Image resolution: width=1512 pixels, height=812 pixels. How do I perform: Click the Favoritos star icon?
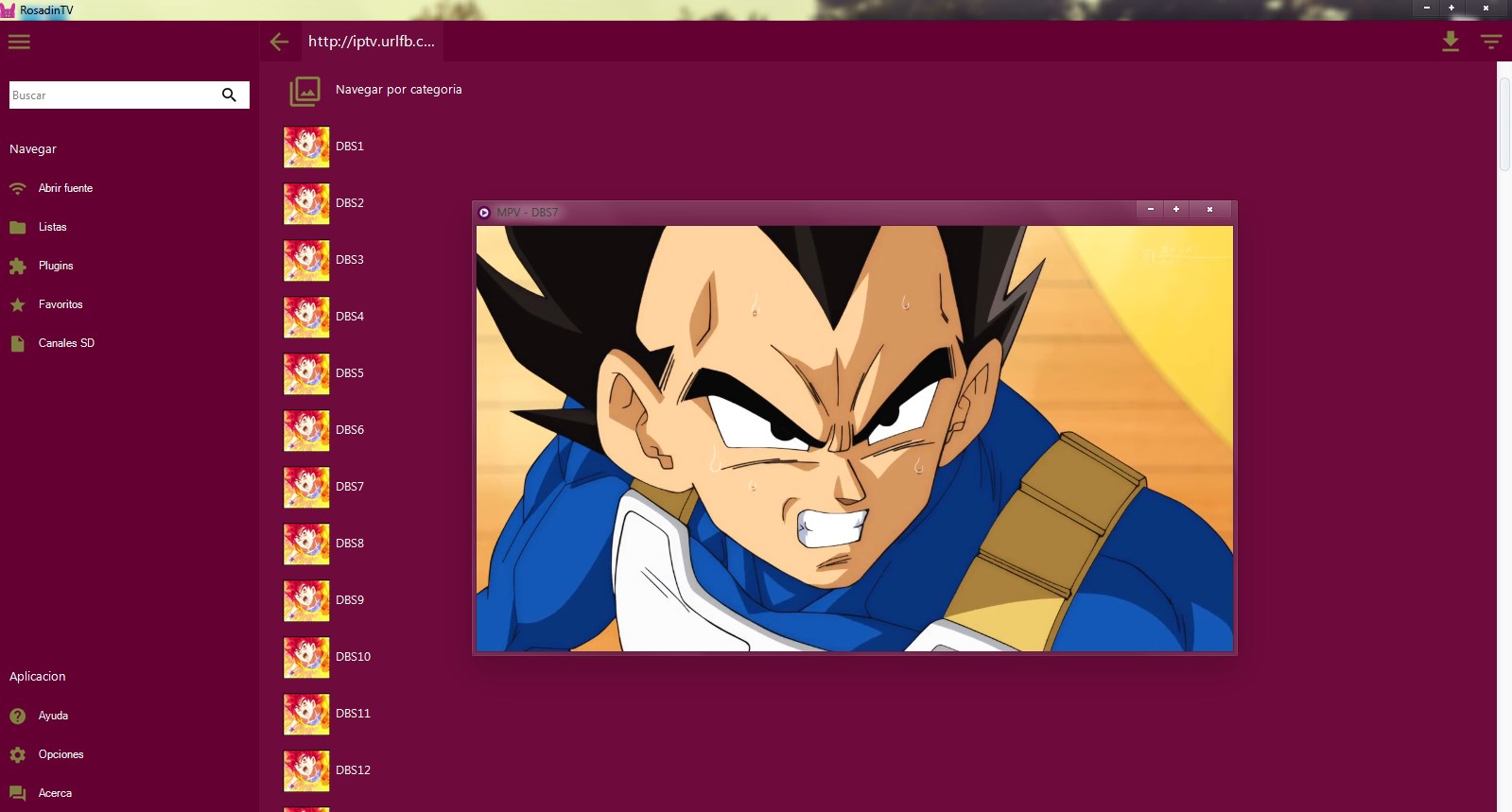pyautogui.click(x=17, y=304)
